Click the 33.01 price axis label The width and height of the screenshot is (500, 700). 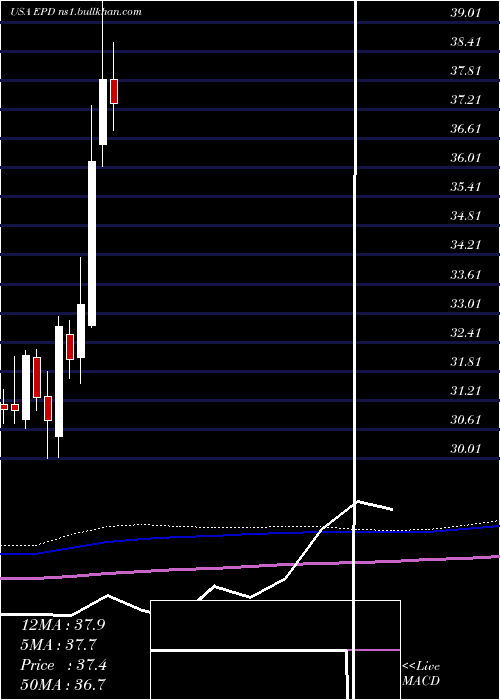point(466,303)
